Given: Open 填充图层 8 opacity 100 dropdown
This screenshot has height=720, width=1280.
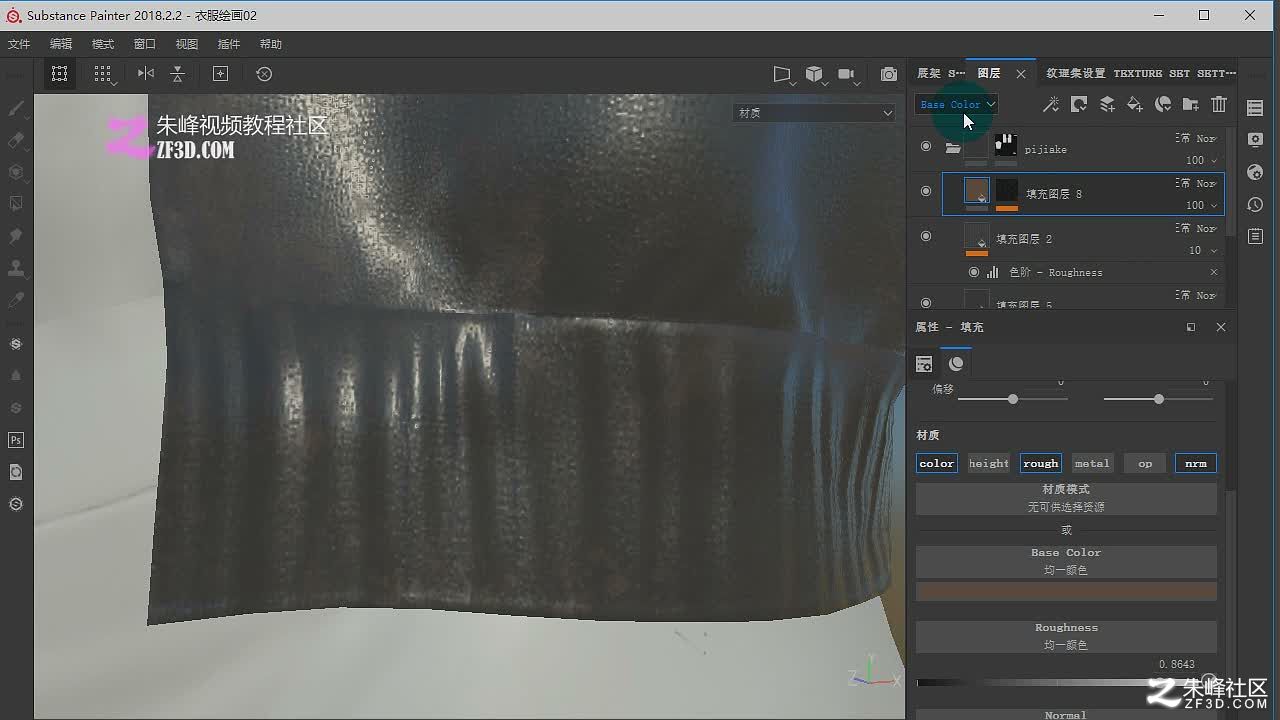Looking at the screenshot, I should pos(1202,205).
